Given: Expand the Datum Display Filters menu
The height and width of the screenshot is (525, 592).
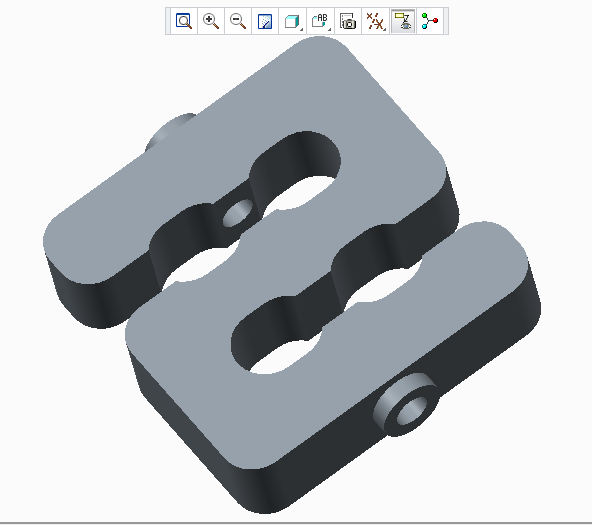Looking at the screenshot, I should [x=376, y=21].
